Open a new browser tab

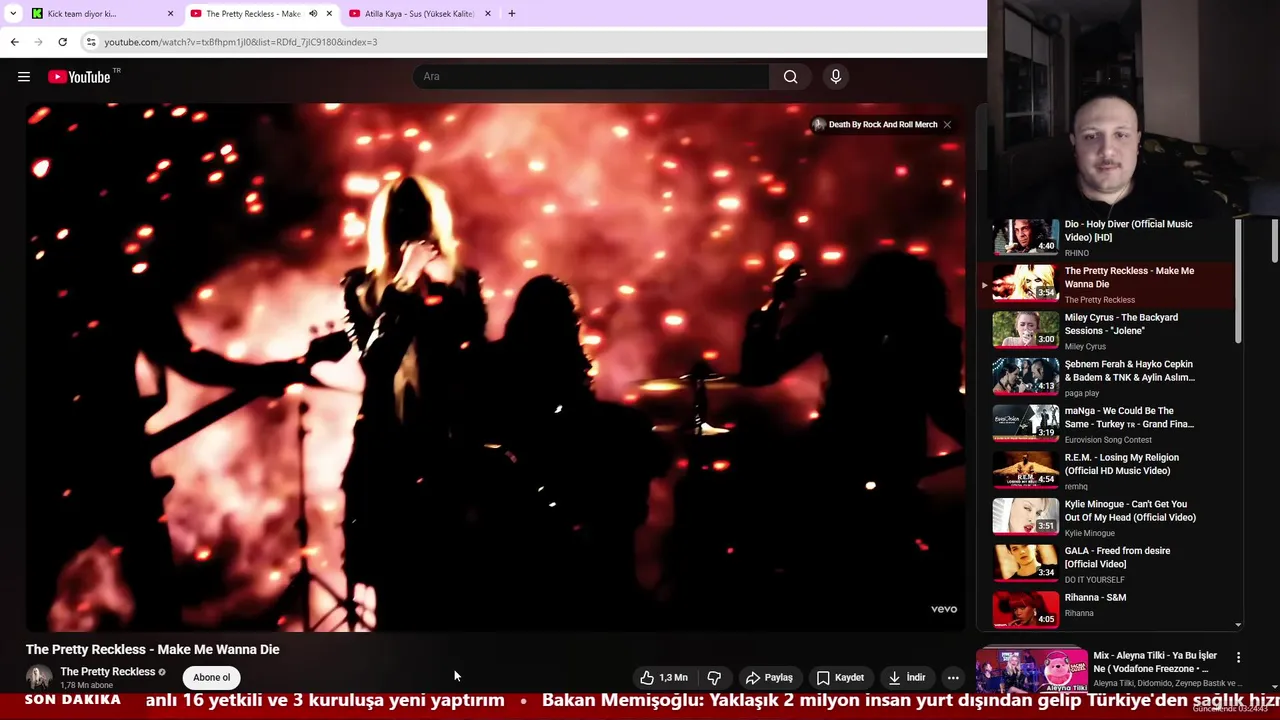512,14
